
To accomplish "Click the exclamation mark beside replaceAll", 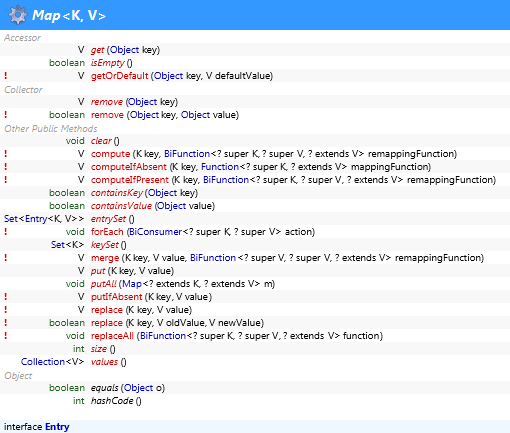I will click(x=6, y=336).
